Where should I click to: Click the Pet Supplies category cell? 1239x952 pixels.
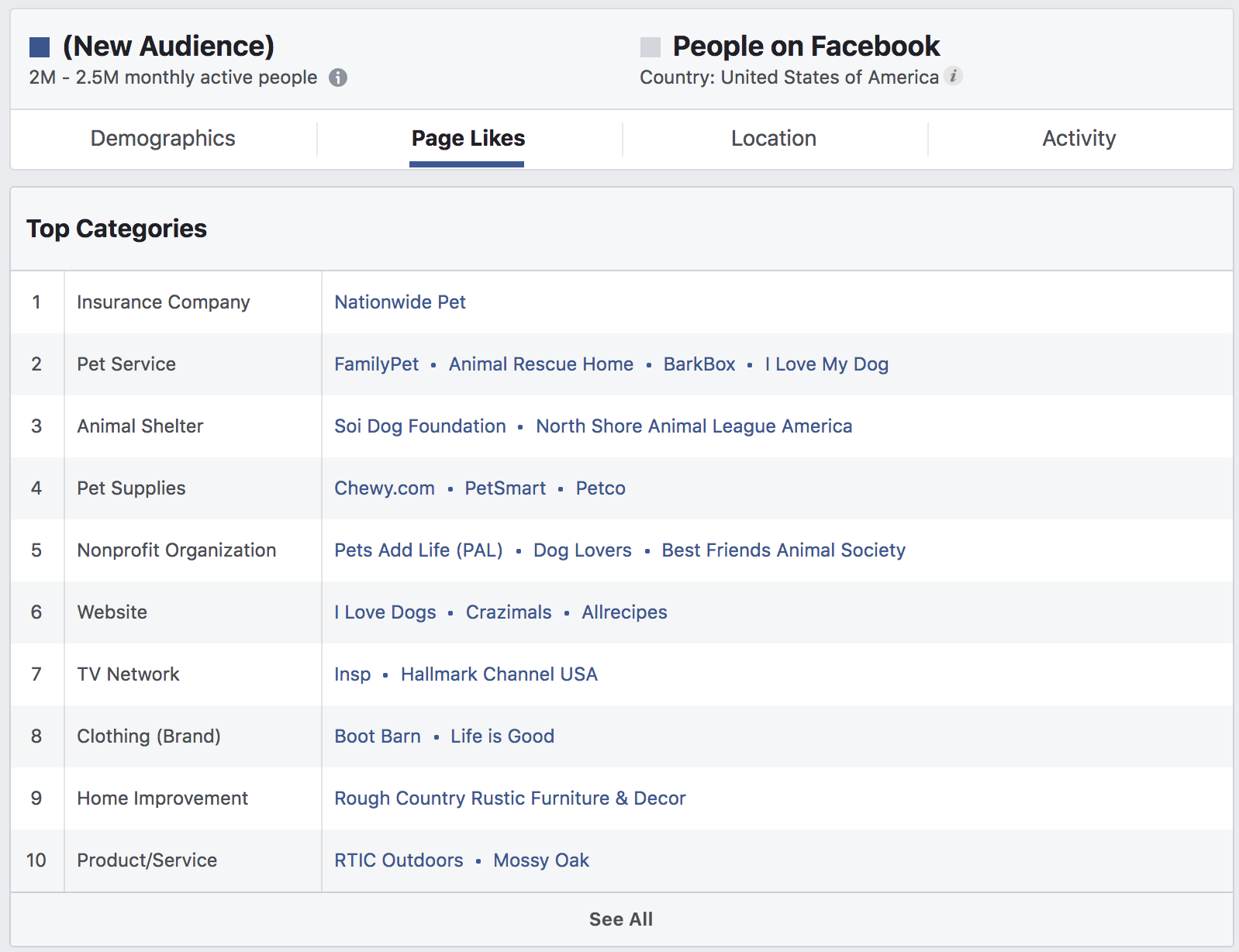193,488
